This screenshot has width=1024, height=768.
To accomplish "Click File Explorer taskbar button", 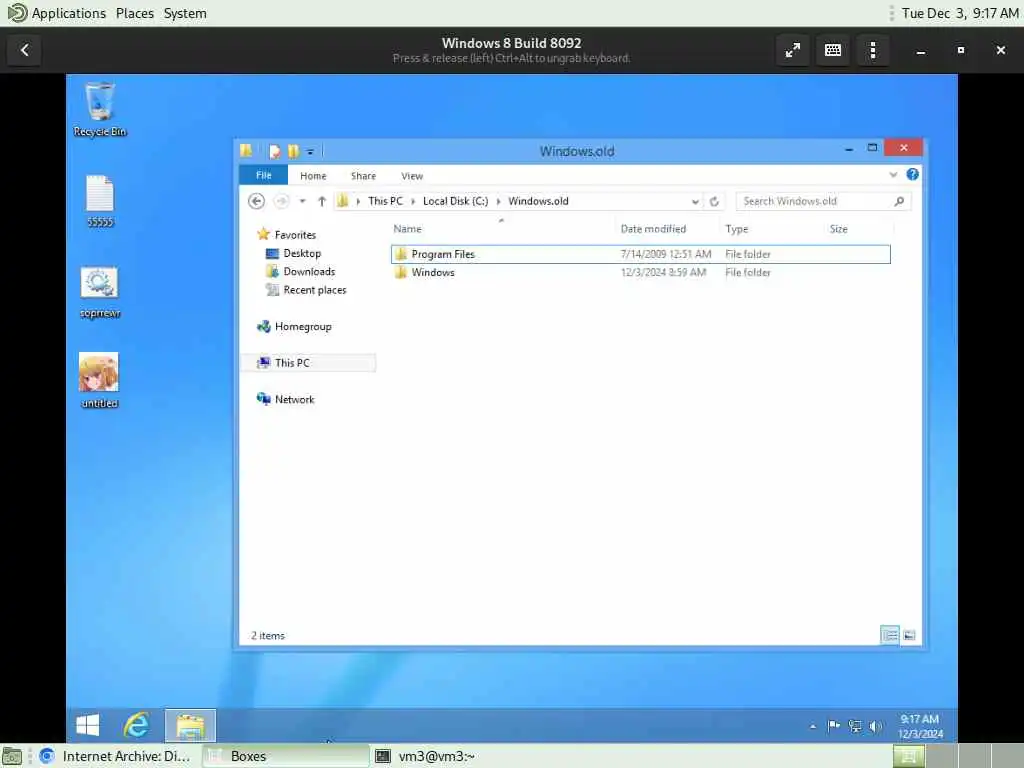I will pyautogui.click(x=190, y=725).
